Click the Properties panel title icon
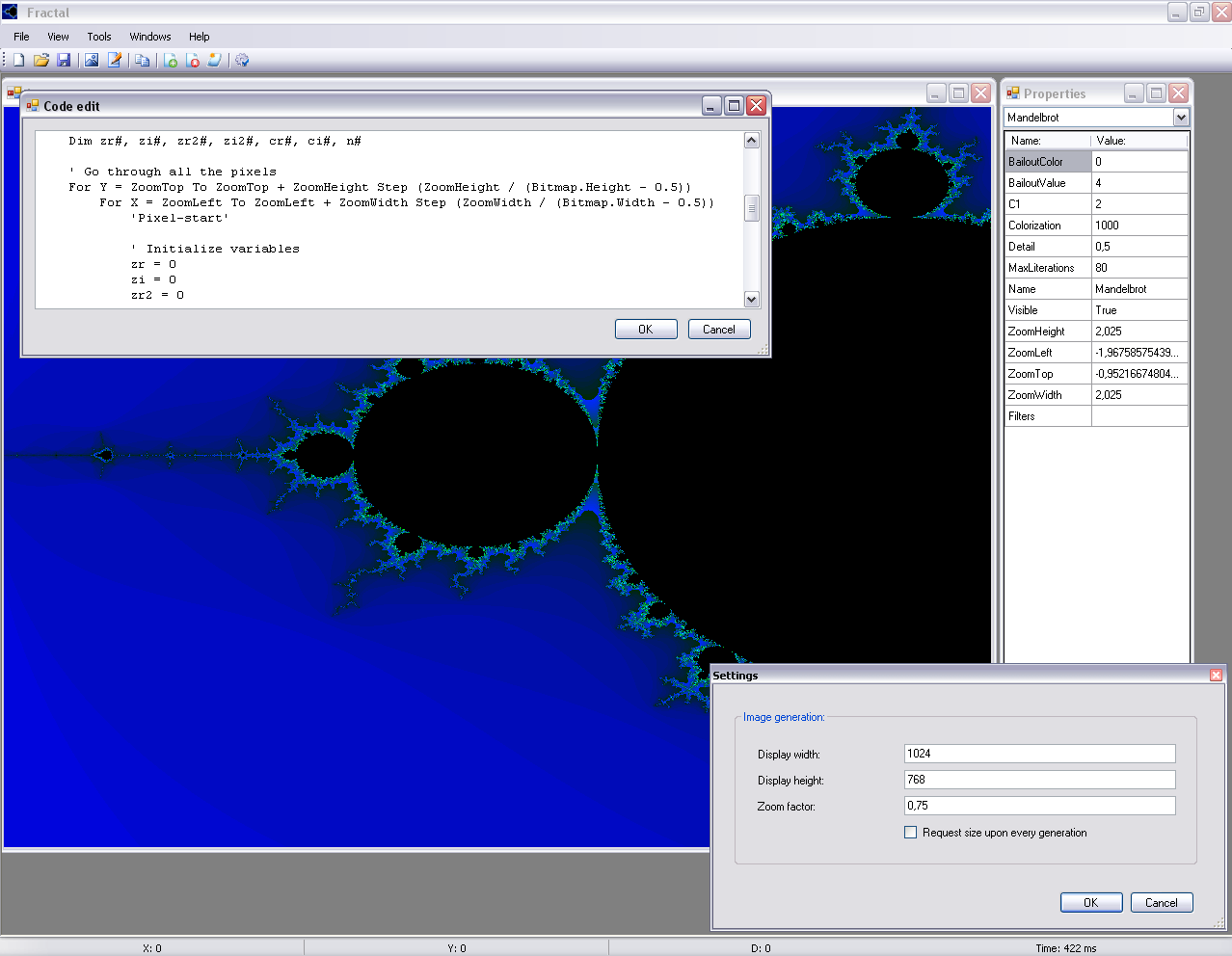The height and width of the screenshot is (956, 1232). pyautogui.click(x=1013, y=93)
